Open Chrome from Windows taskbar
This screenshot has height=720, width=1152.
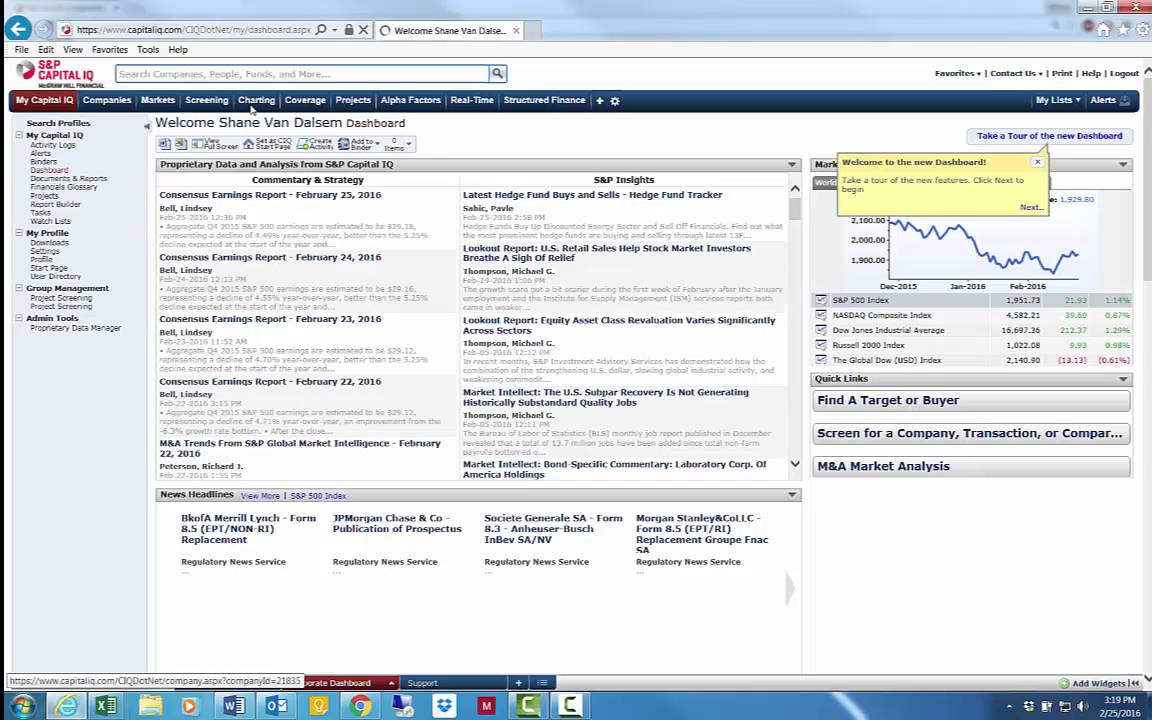click(360, 706)
